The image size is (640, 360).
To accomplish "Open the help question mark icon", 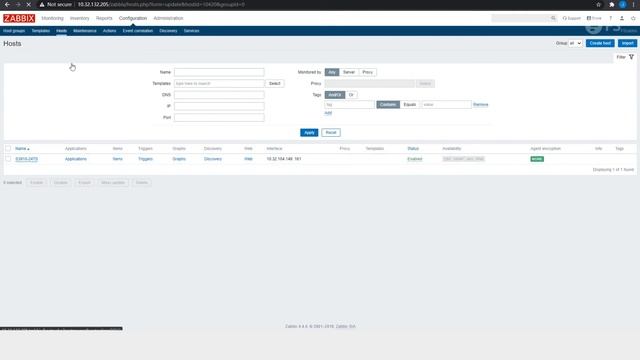I will point(611,18).
